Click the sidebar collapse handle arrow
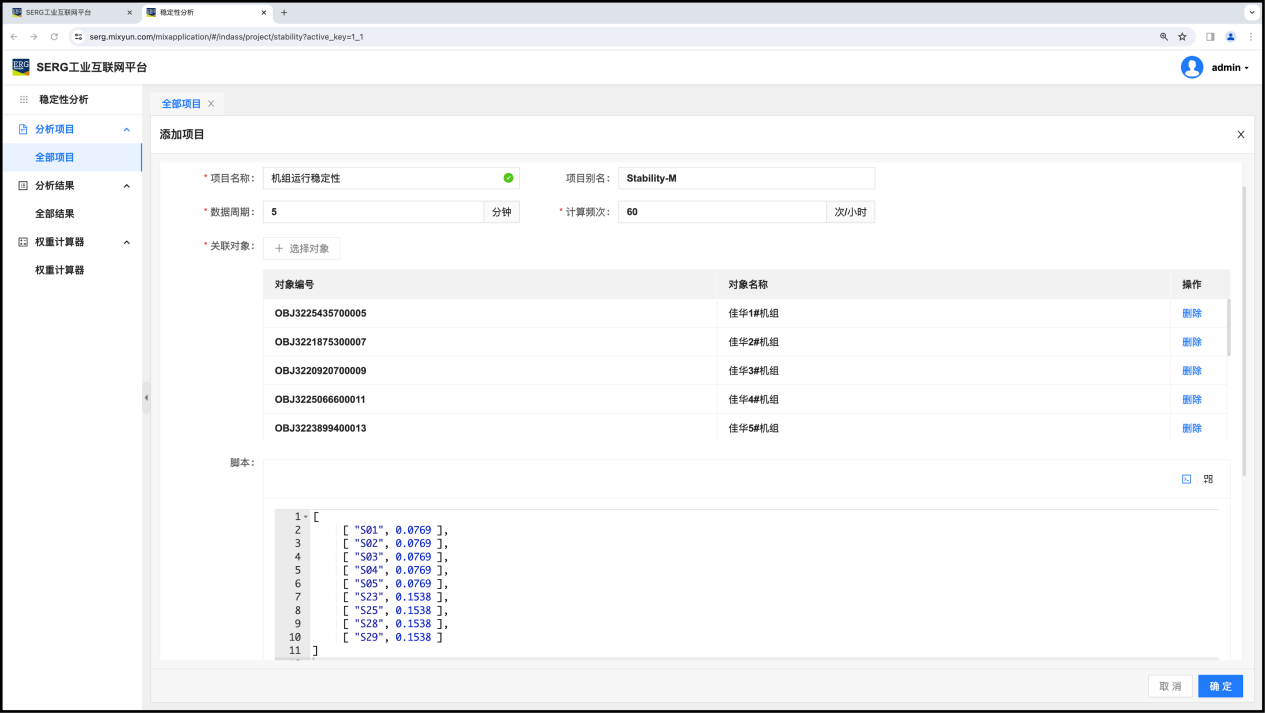This screenshot has width=1265, height=713. 146,397
